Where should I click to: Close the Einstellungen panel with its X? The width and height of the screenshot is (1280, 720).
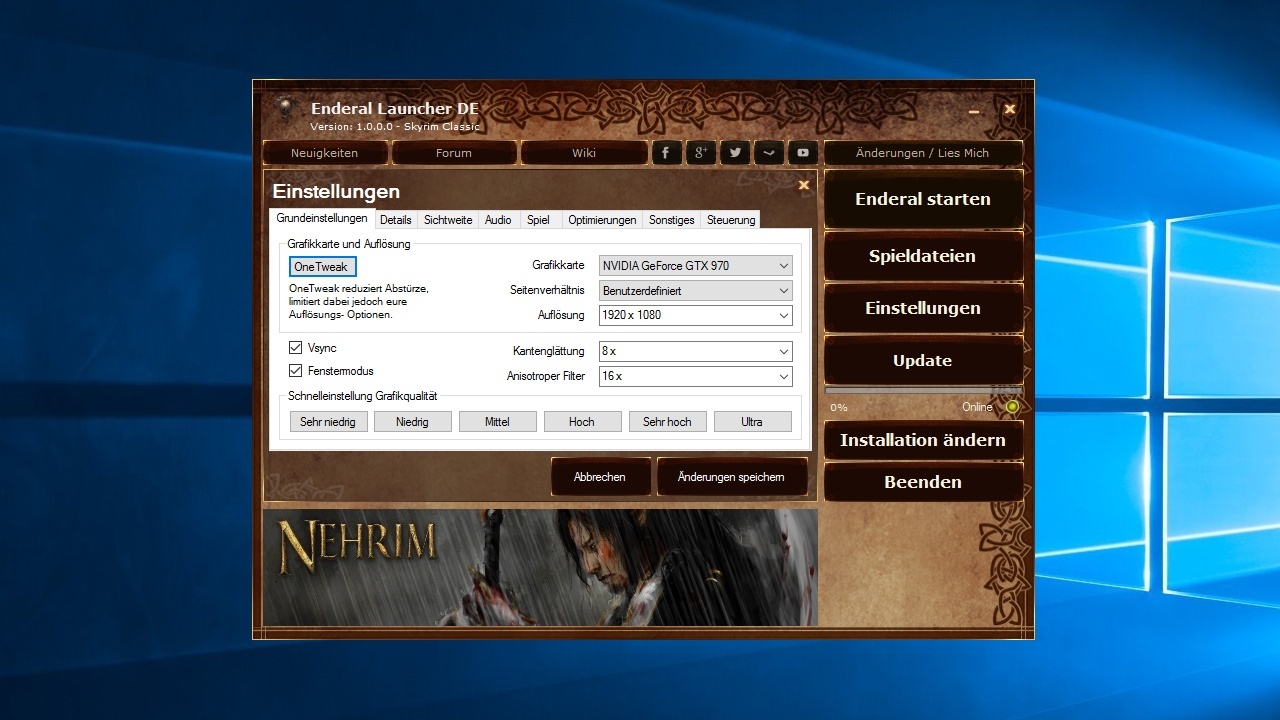coord(803,185)
